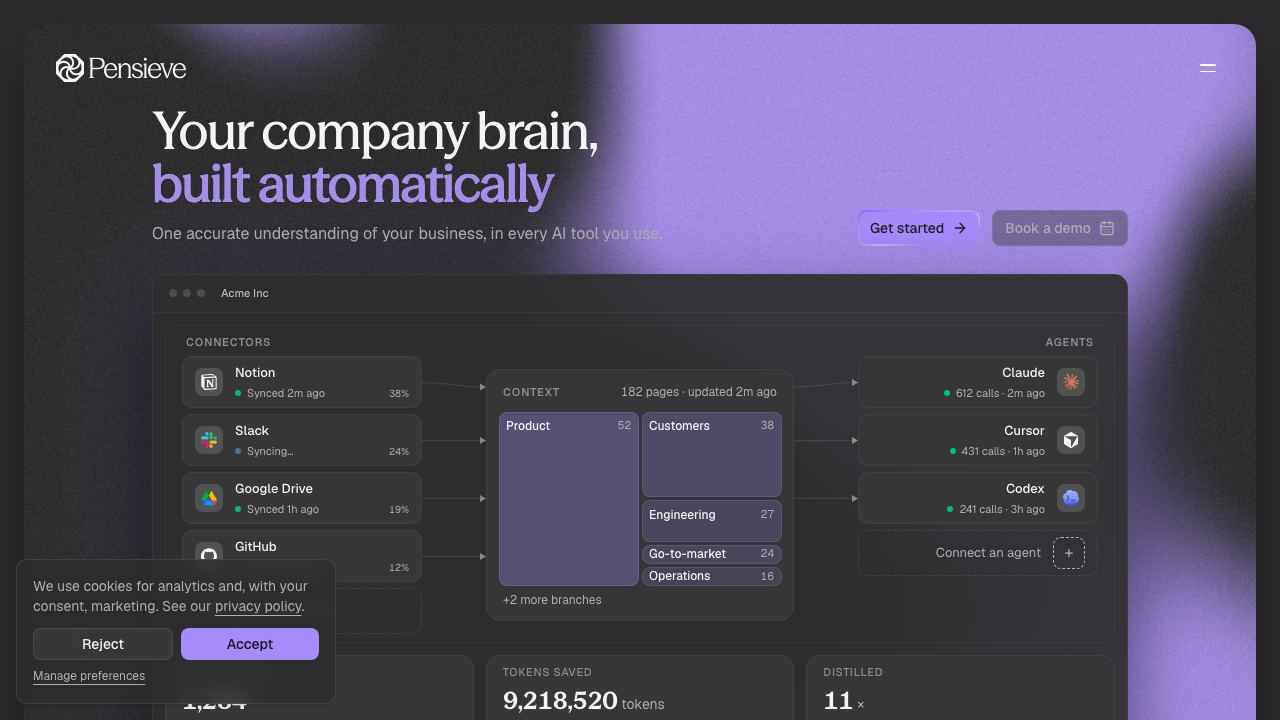Click '241 calls · 3h ago' under Codex
Viewport: 1280px width, 720px height.
tap(1002, 509)
